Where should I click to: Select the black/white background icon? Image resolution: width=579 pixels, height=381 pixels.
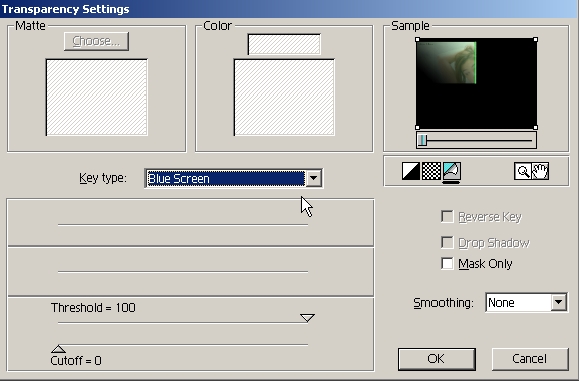click(411, 171)
